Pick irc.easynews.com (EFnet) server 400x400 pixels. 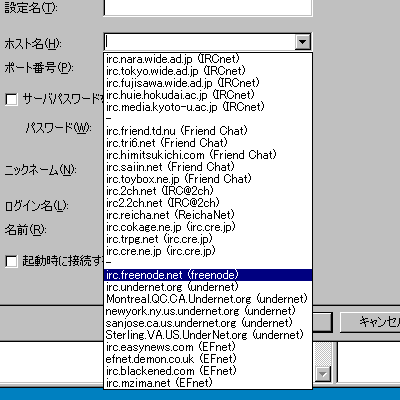point(208,347)
